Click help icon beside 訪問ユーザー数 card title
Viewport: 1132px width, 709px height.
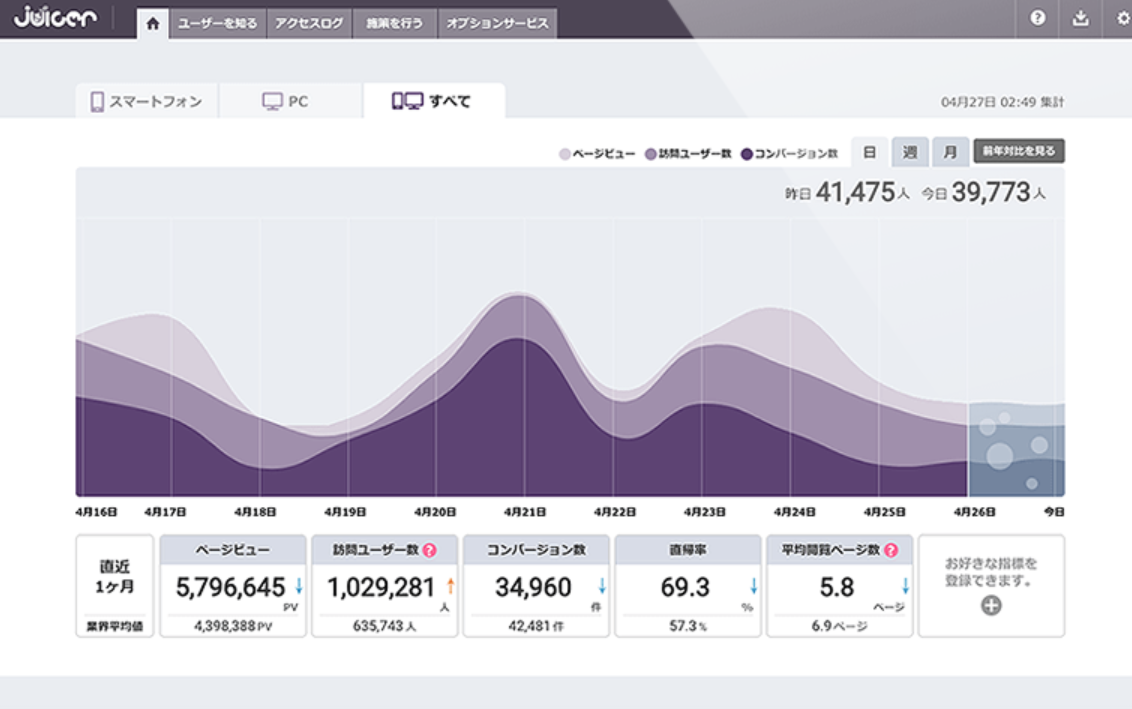coord(429,550)
